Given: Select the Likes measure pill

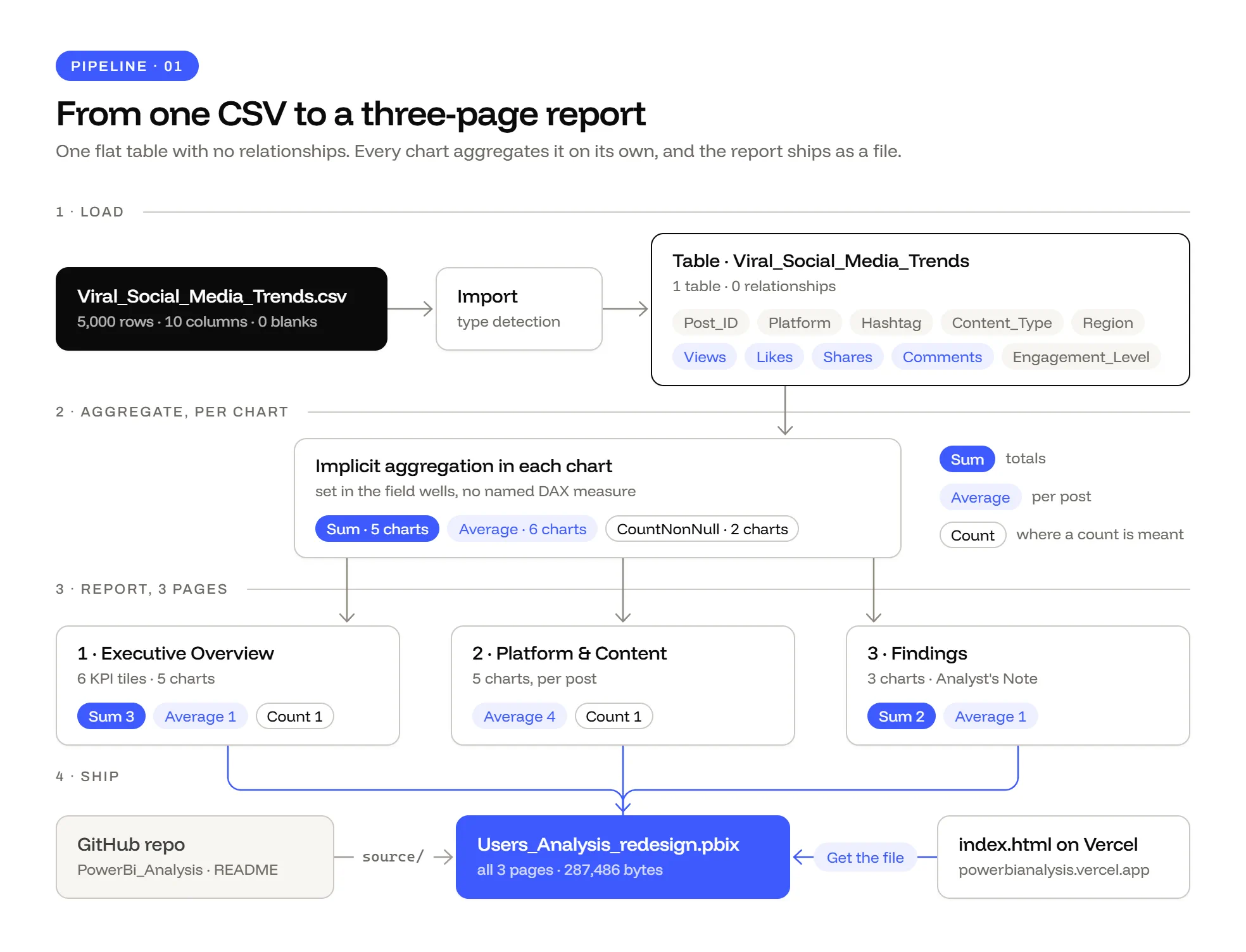Looking at the screenshot, I should tap(774, 357).
